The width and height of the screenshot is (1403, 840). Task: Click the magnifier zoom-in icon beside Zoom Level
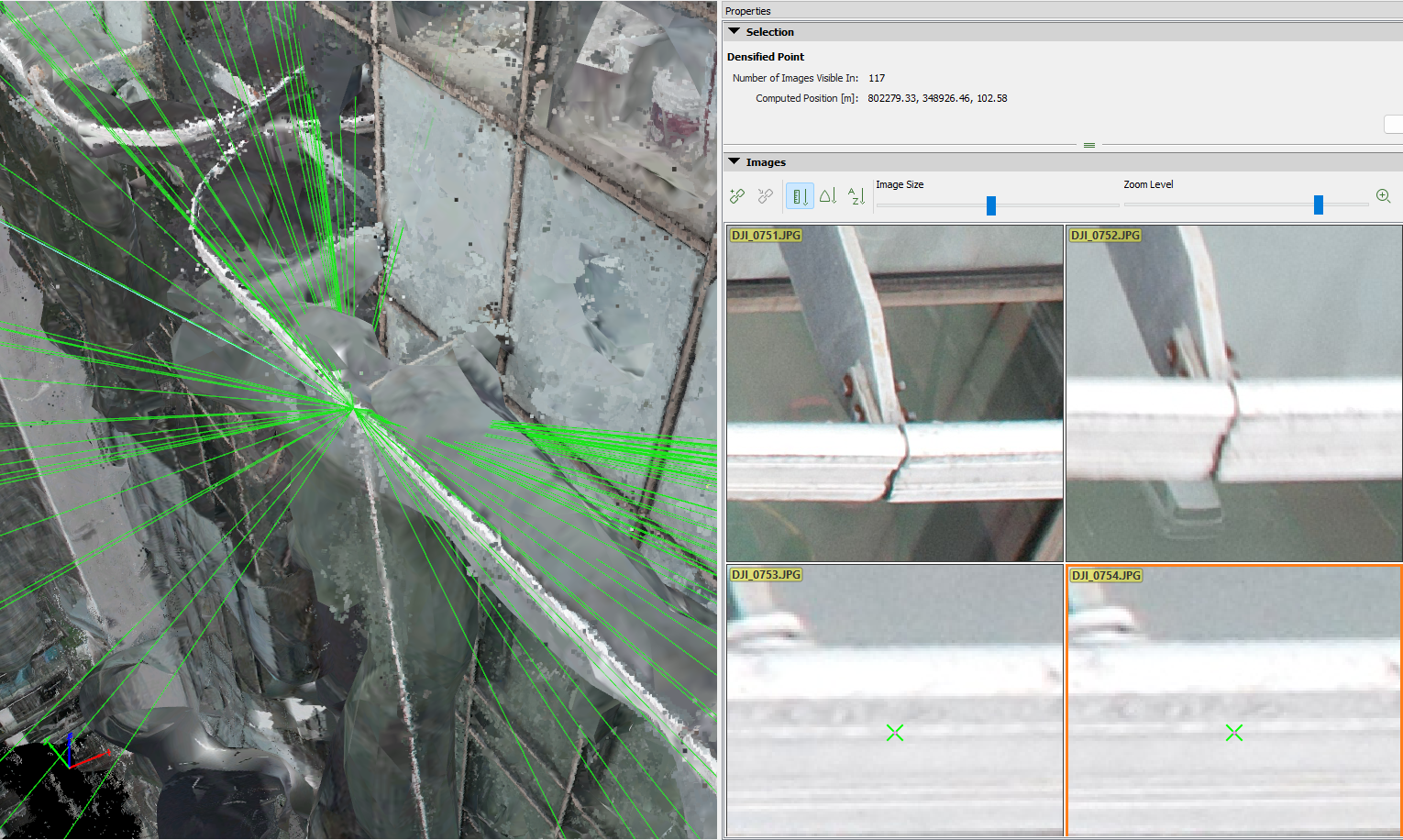click(x=1383, y=196)
